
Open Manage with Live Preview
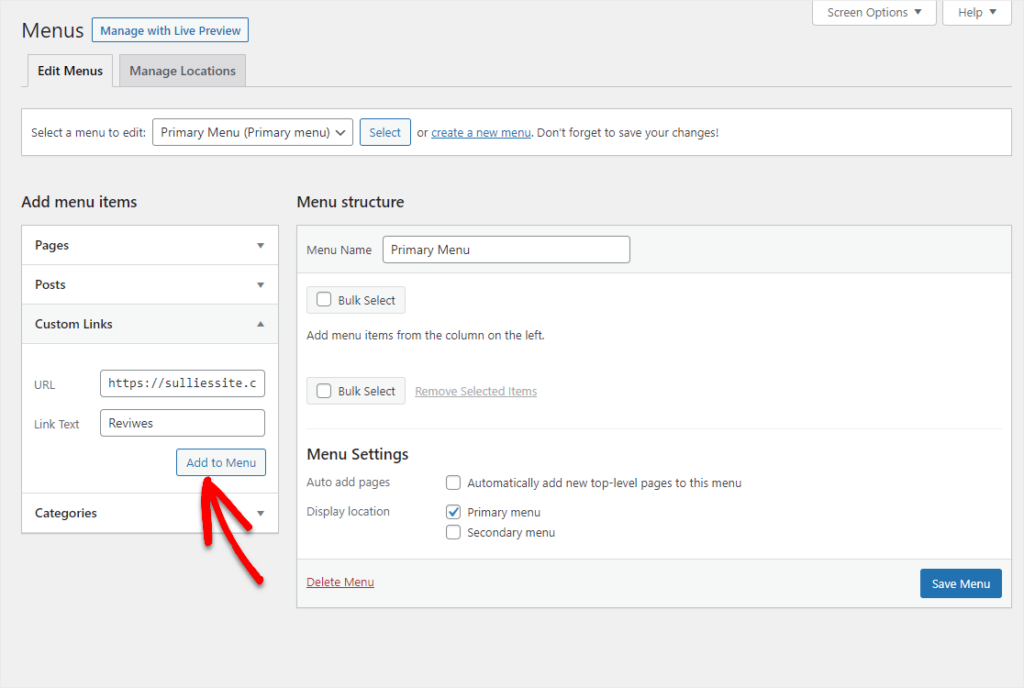[x=170, y=29]
